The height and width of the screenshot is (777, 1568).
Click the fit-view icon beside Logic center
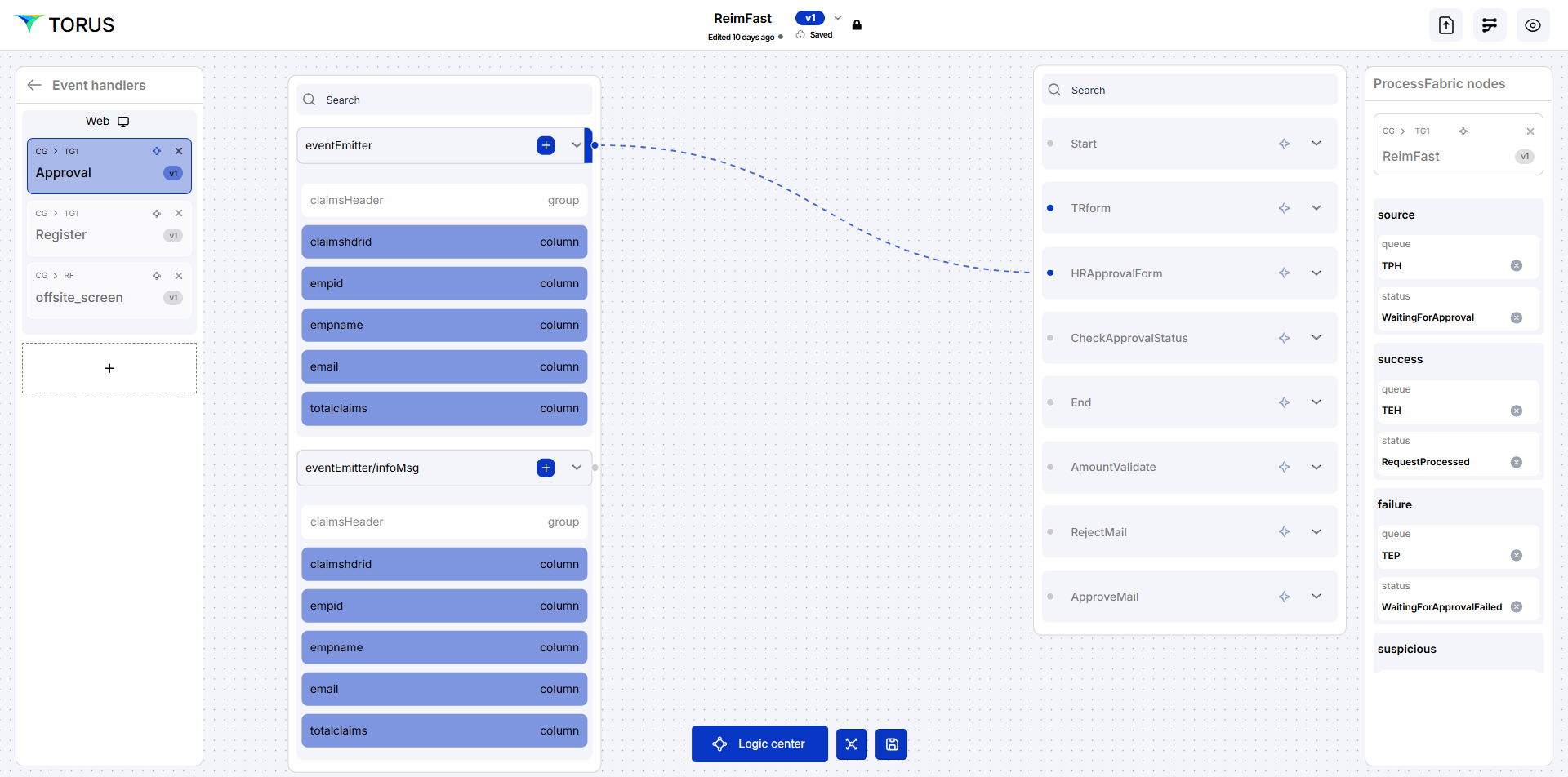(x=851, y=744)
